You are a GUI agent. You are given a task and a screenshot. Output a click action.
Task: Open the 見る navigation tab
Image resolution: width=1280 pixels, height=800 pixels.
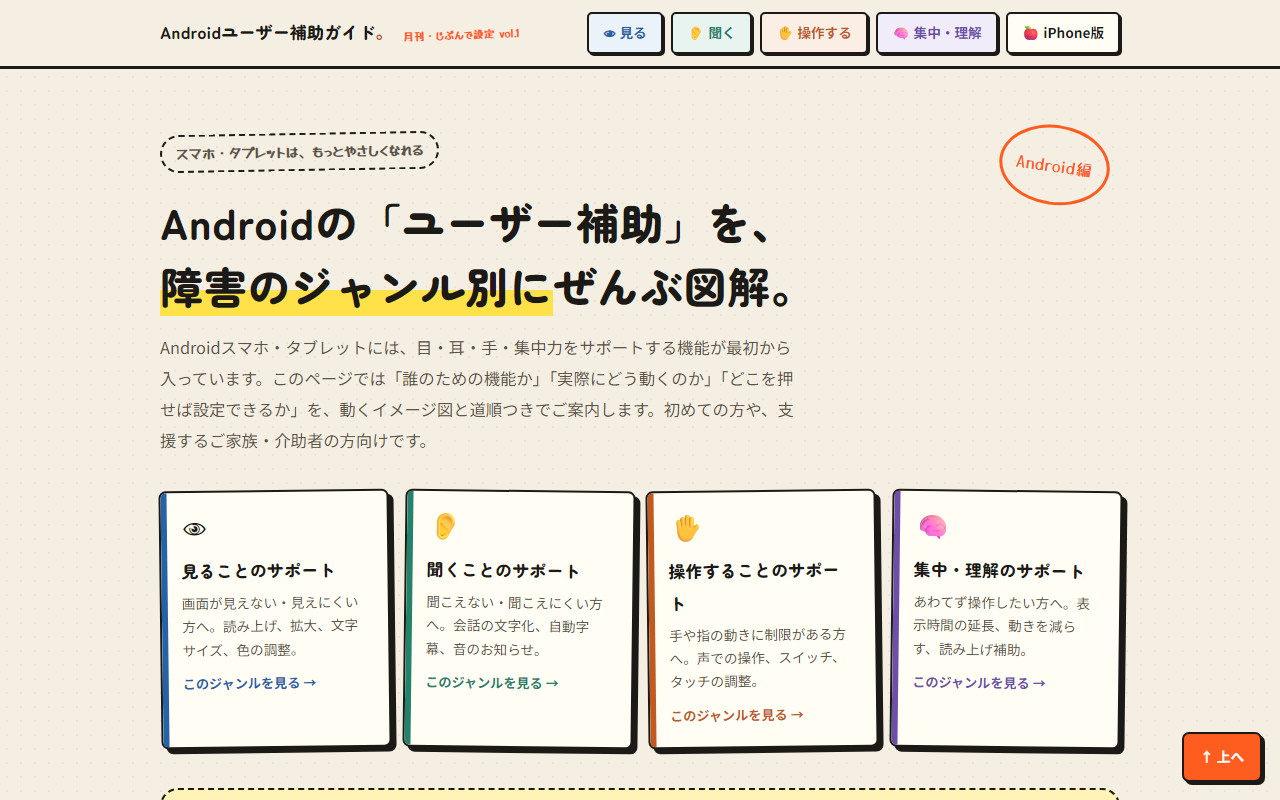click(625, 33)
